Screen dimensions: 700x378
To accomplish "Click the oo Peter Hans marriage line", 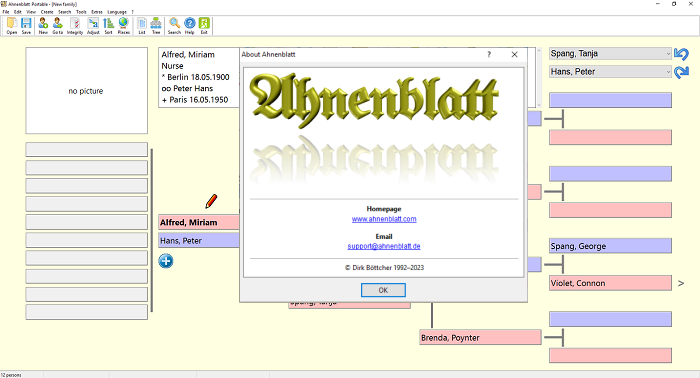I will coord(188,88).
